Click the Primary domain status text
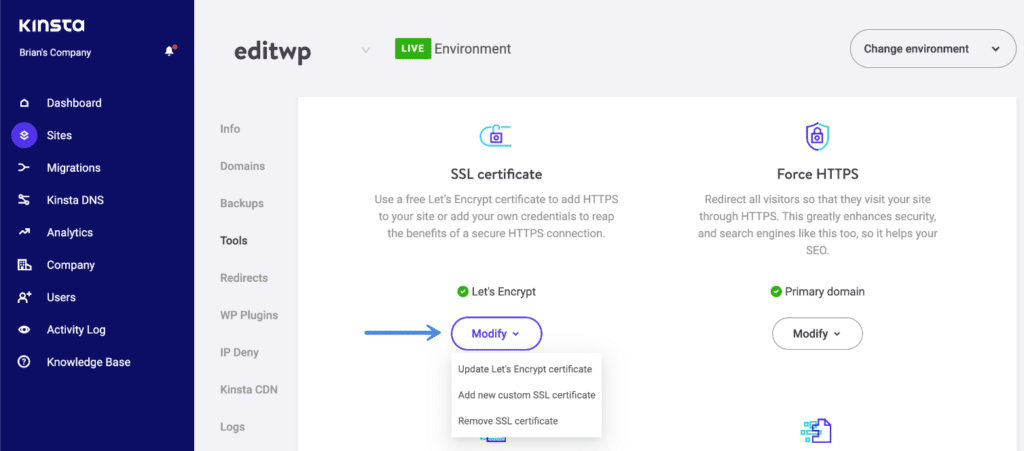The height and width of the screenshot is (451, 1024). click(825, 292)
